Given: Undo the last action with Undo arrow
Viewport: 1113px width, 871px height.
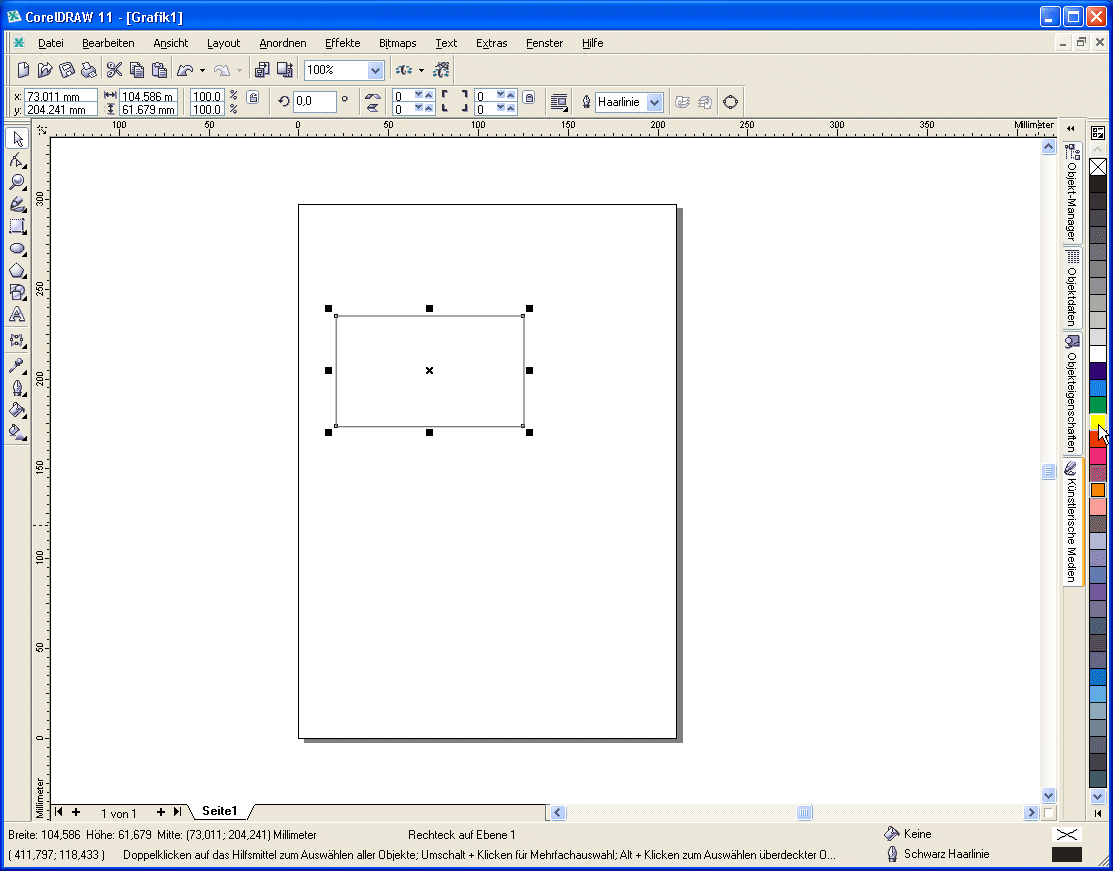Looking at the screenshot, I should [x=186, y=70].
